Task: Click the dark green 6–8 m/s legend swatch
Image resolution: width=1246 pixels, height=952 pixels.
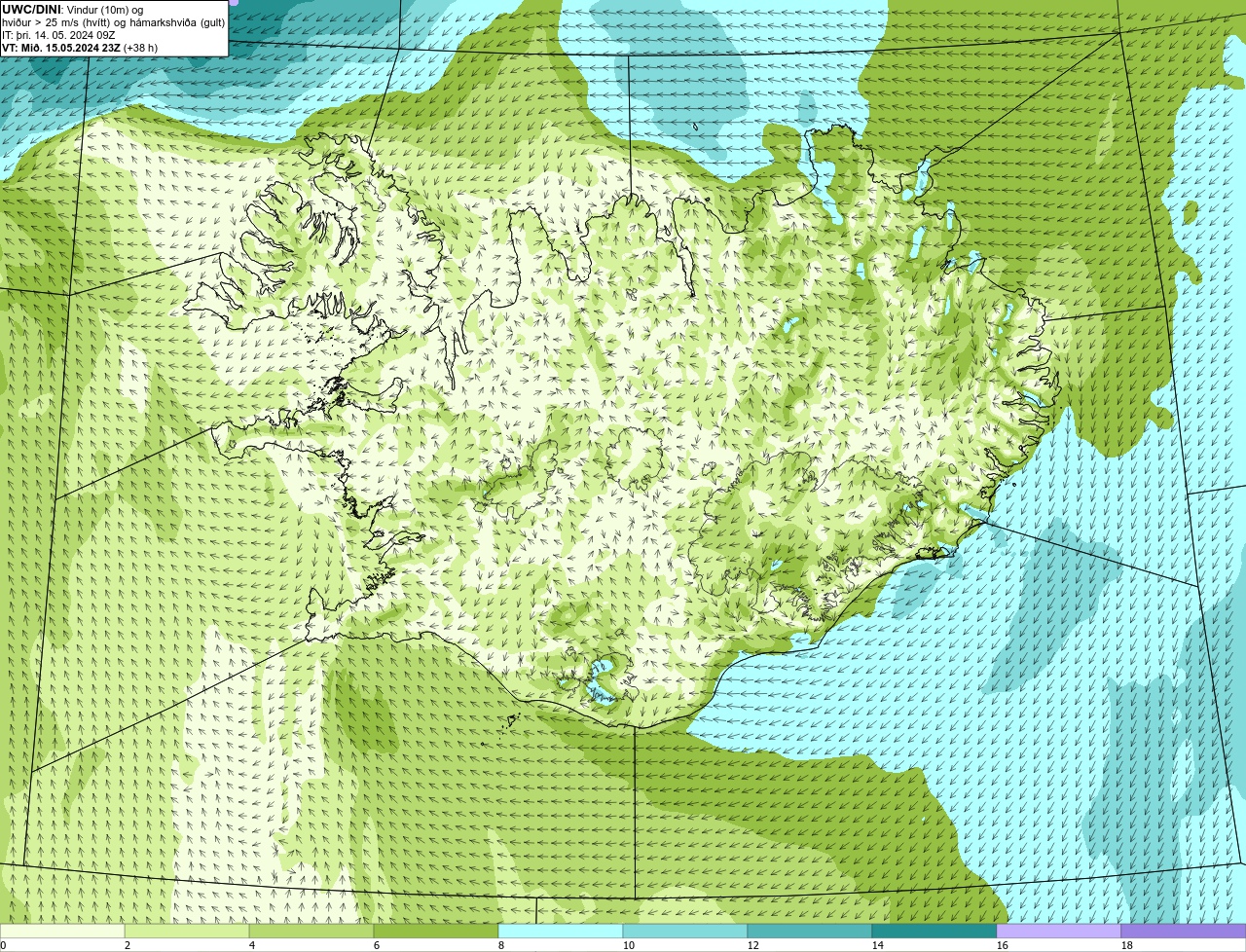Action: coord(436,932)
